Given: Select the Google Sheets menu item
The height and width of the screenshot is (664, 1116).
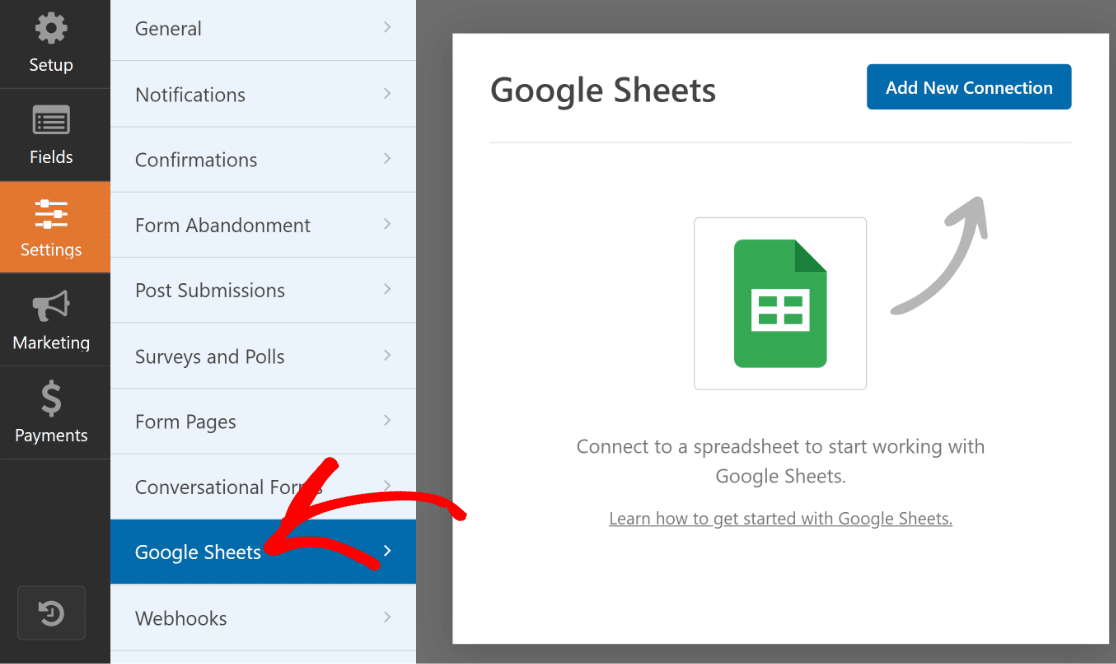Looking at the screenshot, I should (263, 552).
